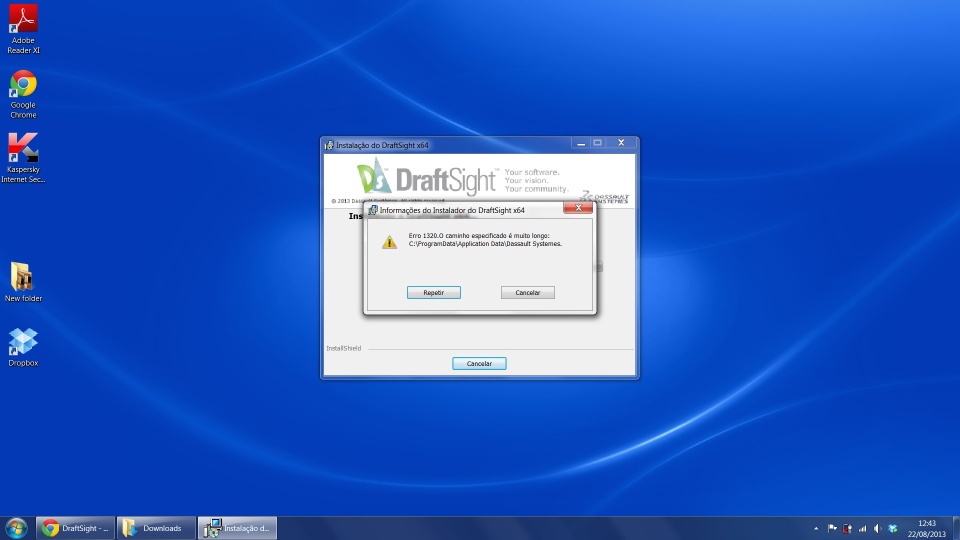960x540 pixels.
Task: Close the Informações do Instalador dialog
Action: tap(578, 208)
